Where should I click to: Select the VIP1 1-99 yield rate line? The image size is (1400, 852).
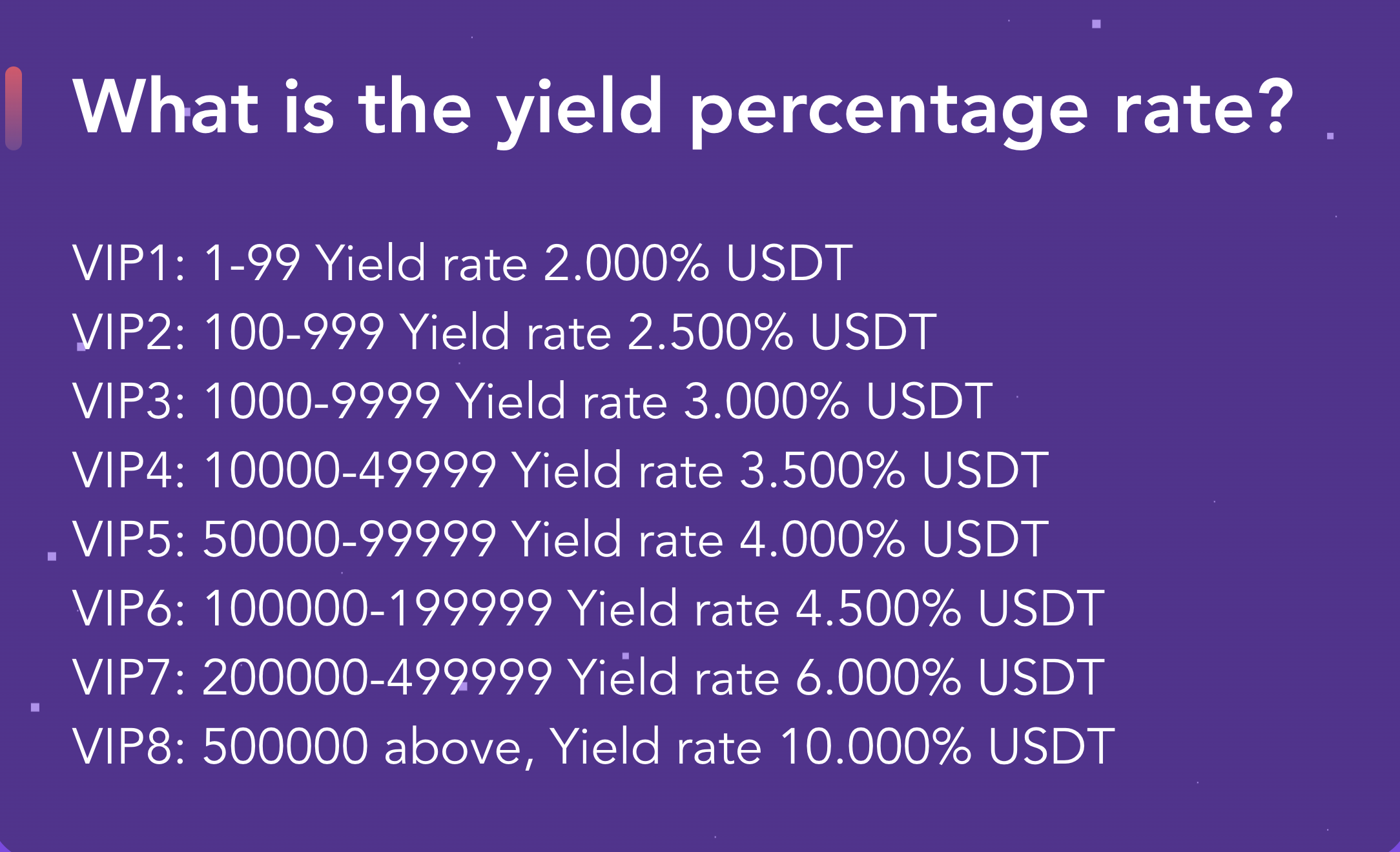462,263
